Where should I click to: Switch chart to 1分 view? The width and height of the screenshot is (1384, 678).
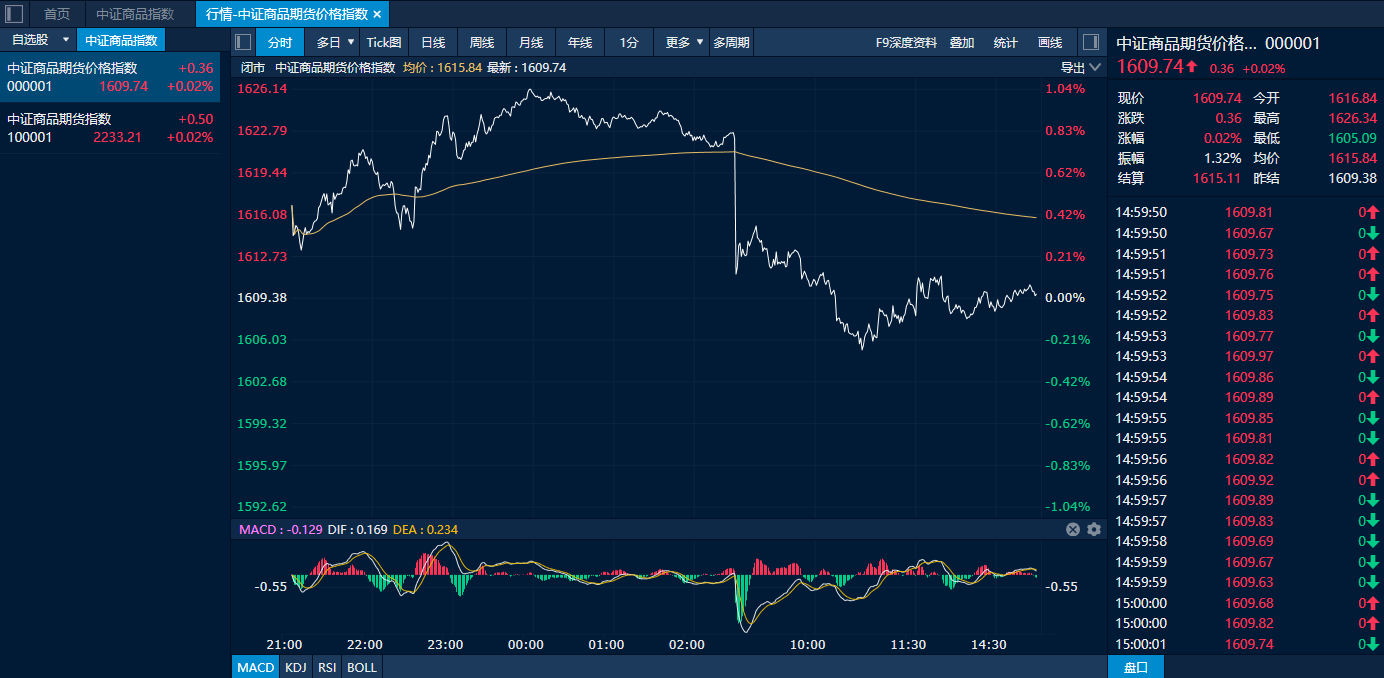(x=629, y=42)
